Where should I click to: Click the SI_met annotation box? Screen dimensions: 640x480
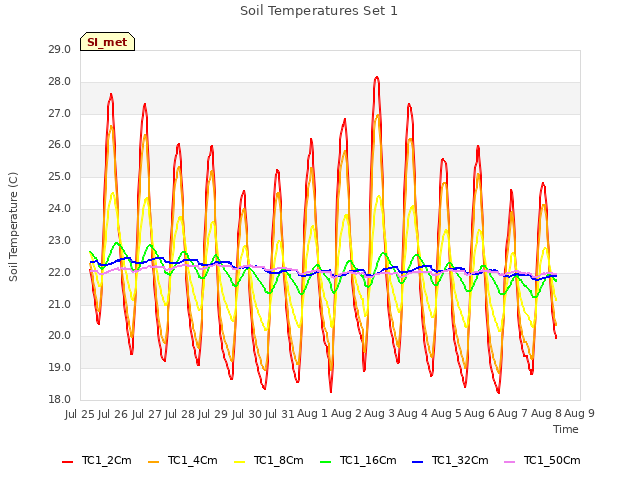[107, 42]
